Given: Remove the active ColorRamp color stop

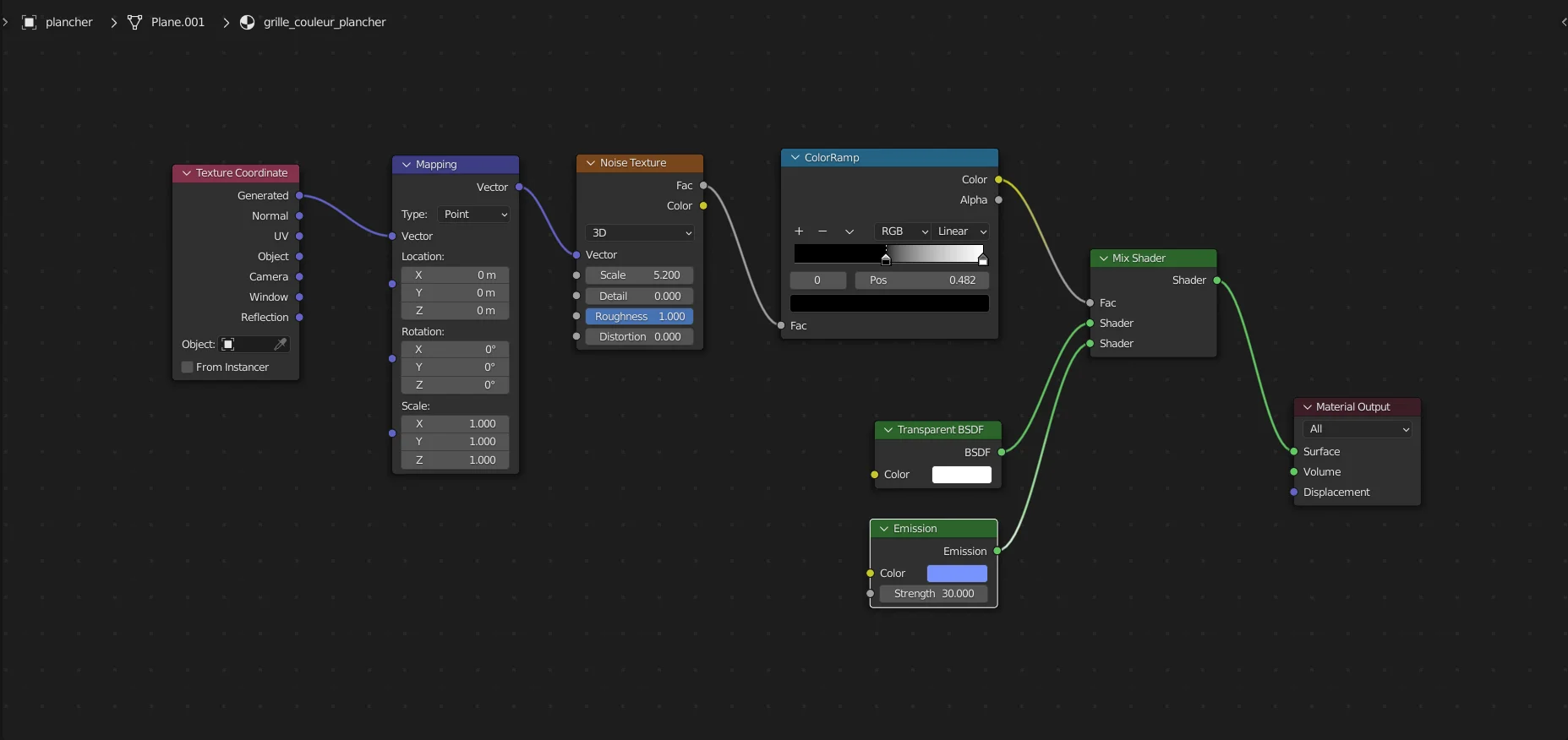Looking at the screenshot, I should [x=822, y=231].
